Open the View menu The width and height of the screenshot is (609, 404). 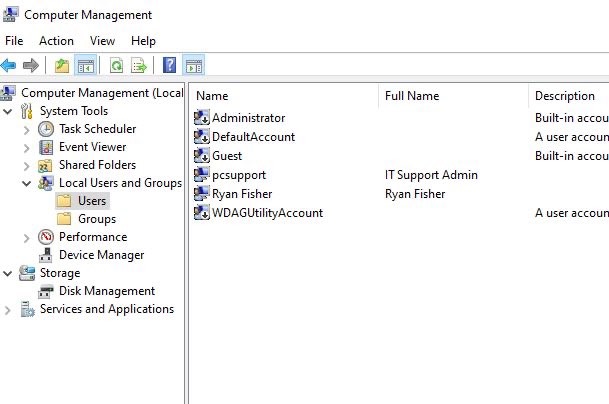(103, 41)
